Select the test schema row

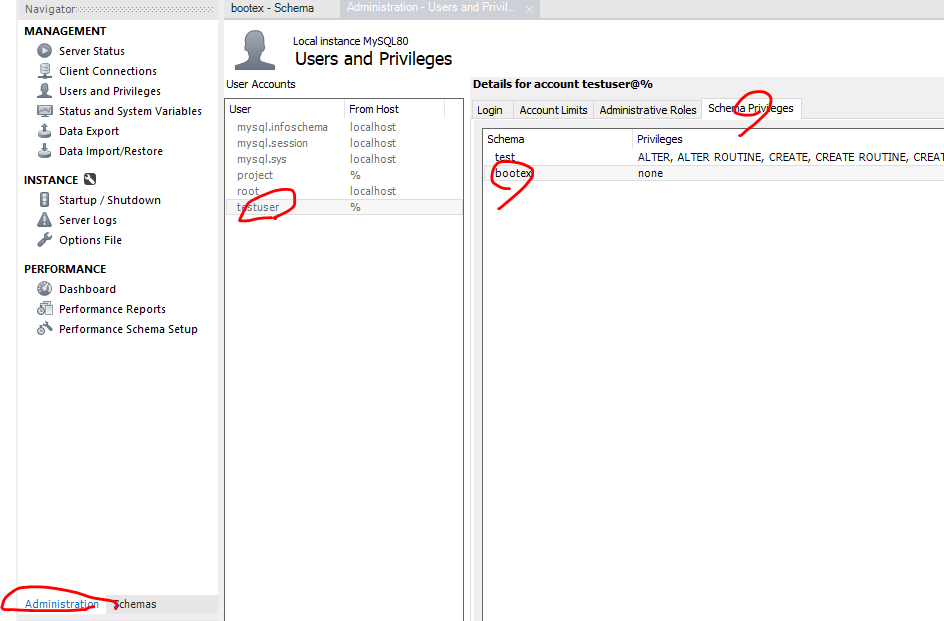click(714, 157)
